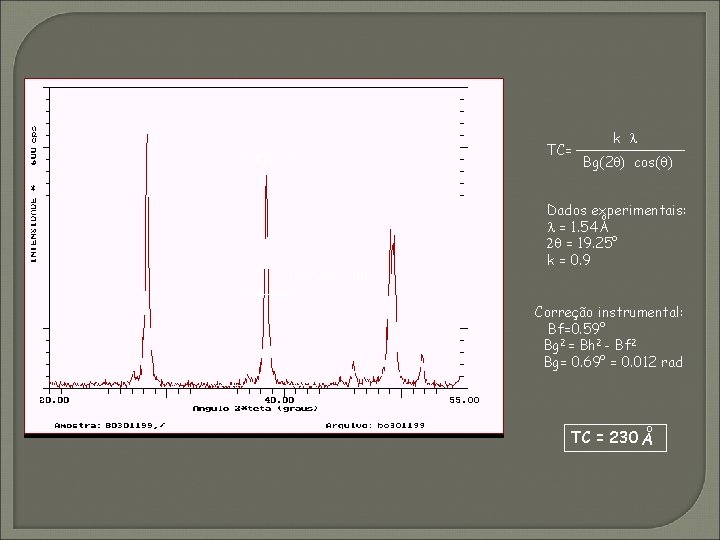This screenshot has width=720, height=540.
Task: Click the 'Arquivo: bo301199' label
Action: [x=375, y=426]
